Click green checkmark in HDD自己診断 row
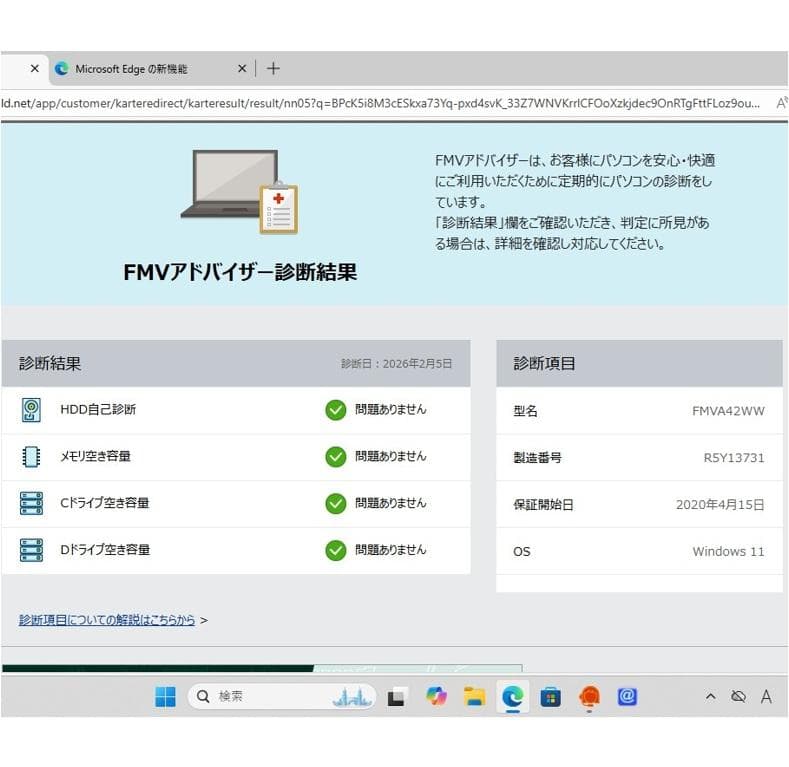 point(336,410)
